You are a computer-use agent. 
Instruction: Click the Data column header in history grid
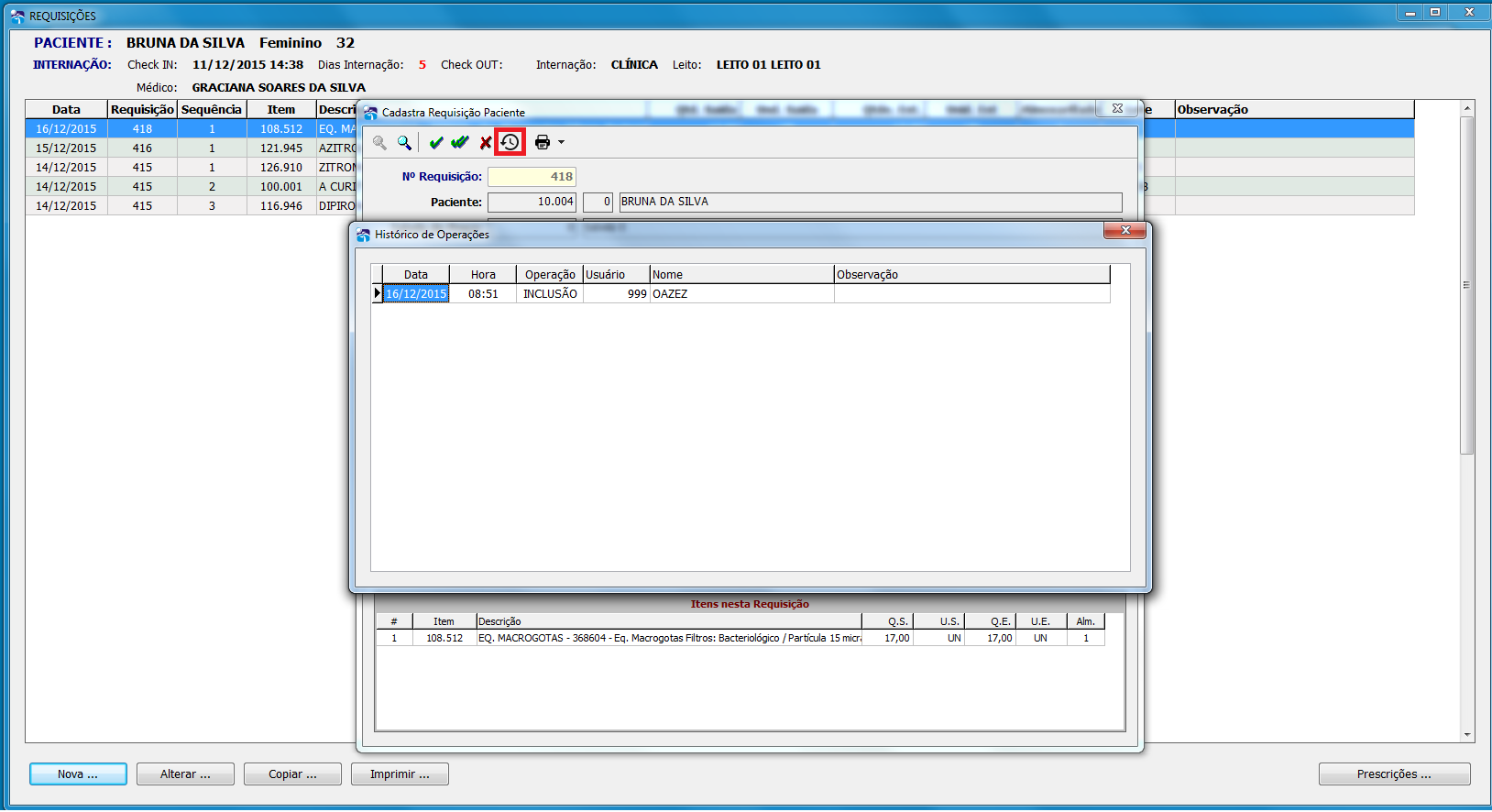coord(416,275)
